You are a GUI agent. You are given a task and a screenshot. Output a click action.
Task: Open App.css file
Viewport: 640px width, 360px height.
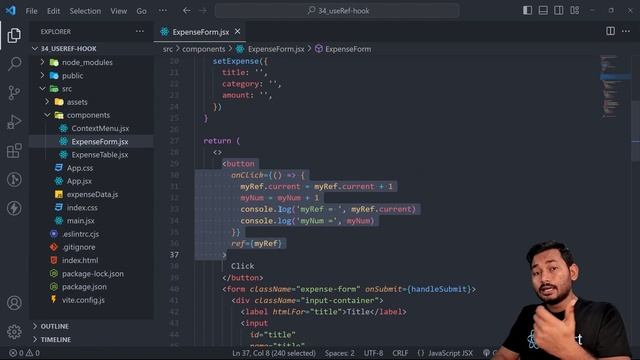click(x=80, y=168)
